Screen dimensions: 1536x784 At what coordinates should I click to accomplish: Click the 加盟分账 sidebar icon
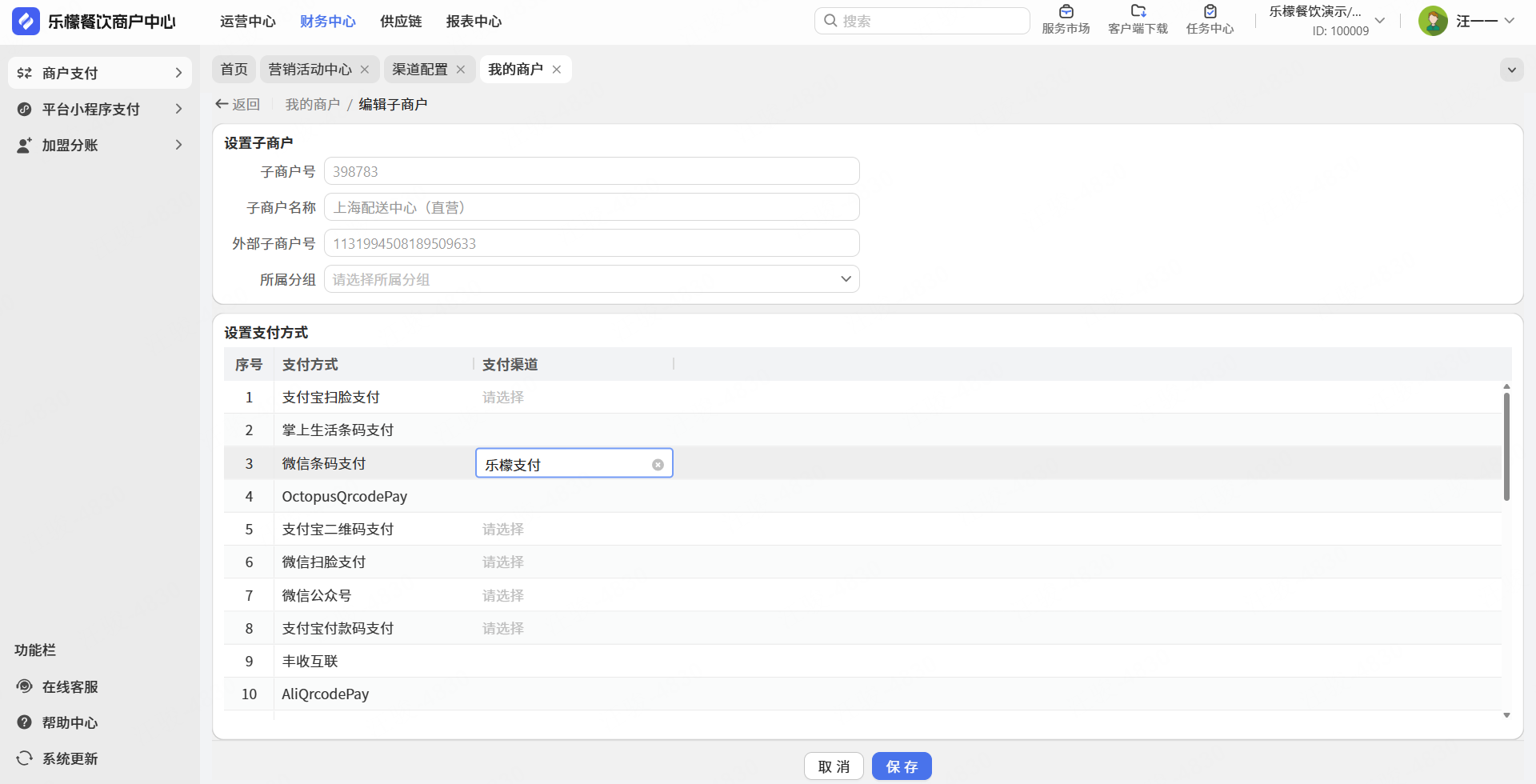(25, 145)
